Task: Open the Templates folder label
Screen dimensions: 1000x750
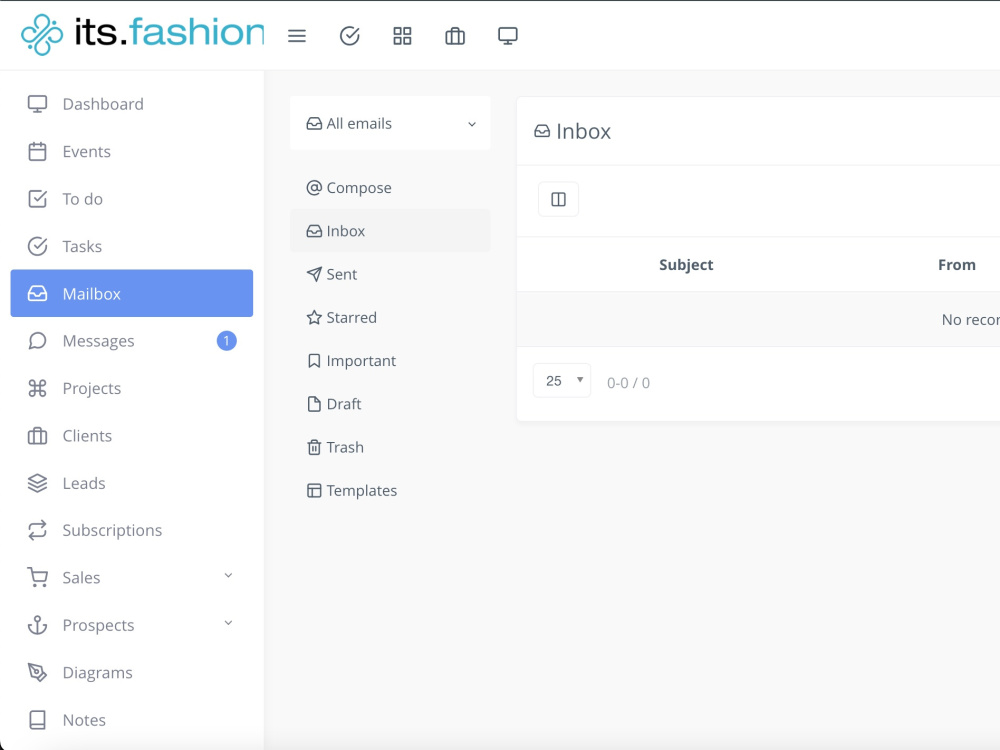Action: click(x=362, y=490)
